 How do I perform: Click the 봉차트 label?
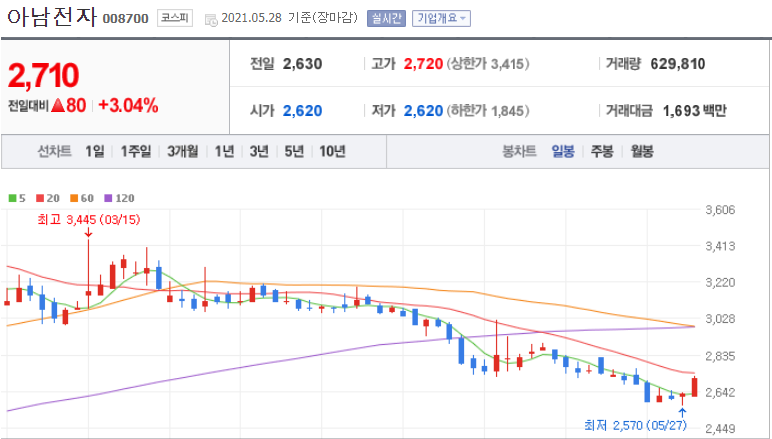tap(519, 151)
